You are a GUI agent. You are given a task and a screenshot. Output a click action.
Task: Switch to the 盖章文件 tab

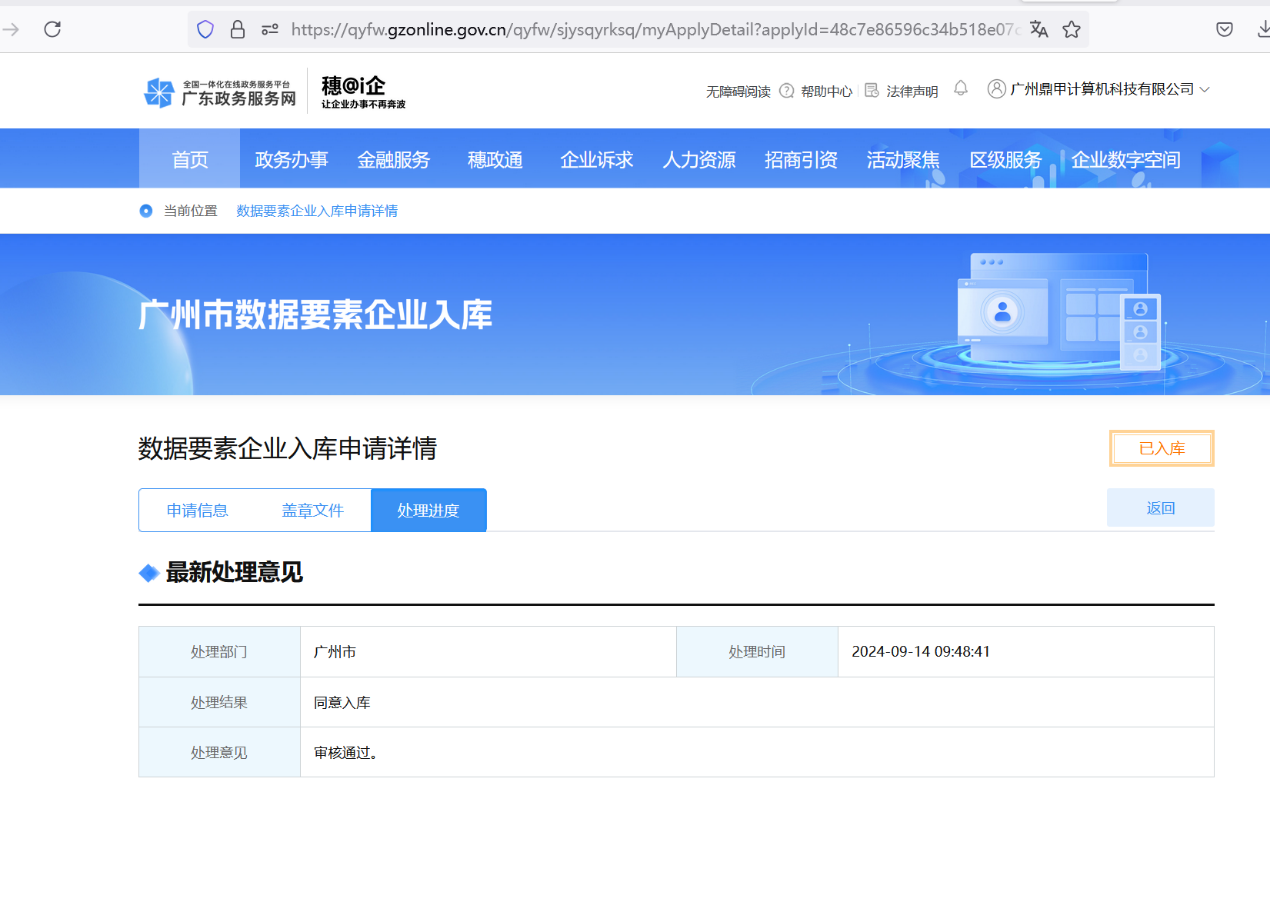312,510
